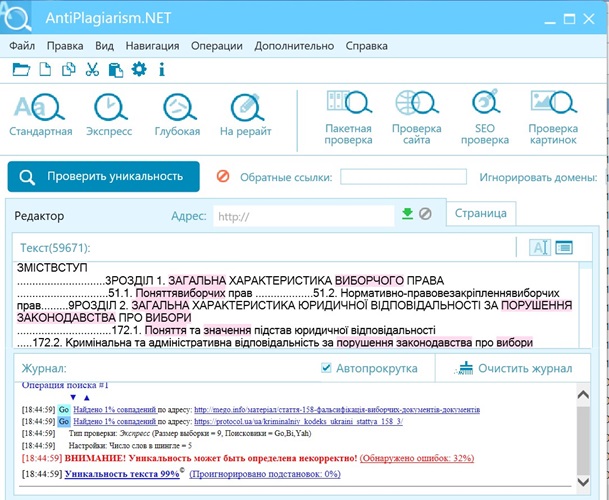Viewport: 609px width, 500px height.
Task: Jump to previous match up arrow
Action: point(87,397)
